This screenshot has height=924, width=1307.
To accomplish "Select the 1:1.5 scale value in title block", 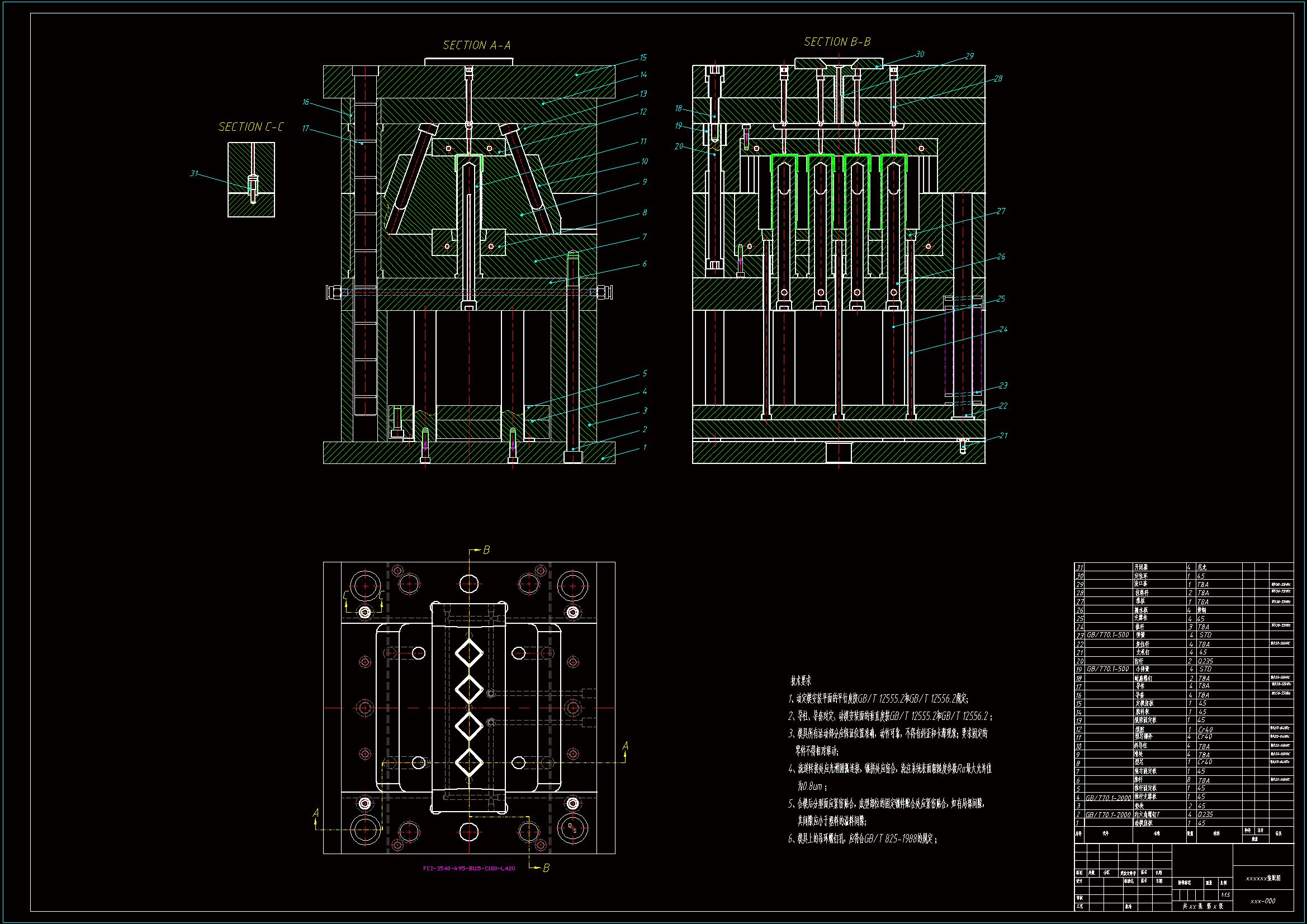I will click(x=1225, y=895).
